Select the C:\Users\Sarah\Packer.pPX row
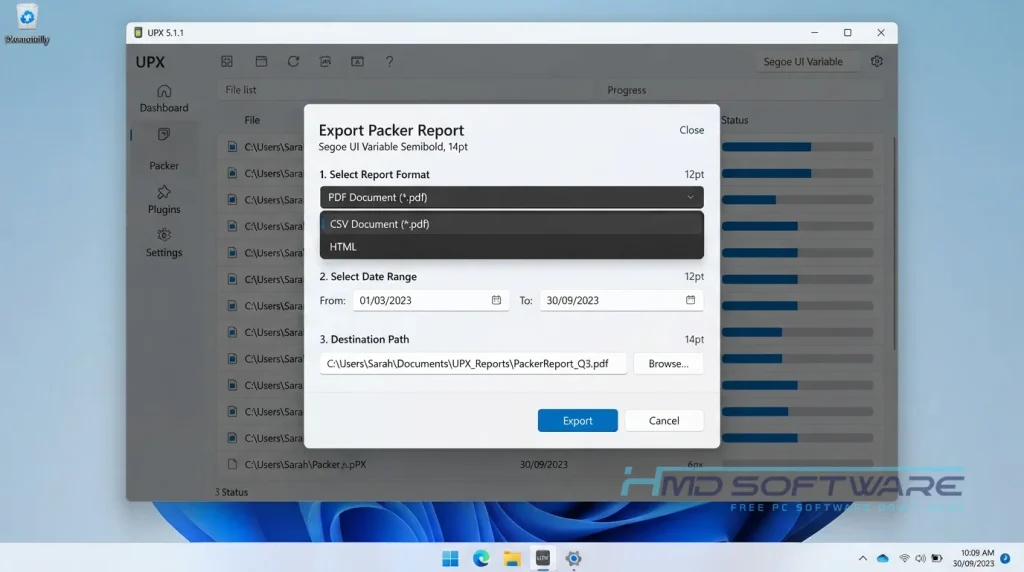Screen dimensions: 1024x572 tap(551, 464)
